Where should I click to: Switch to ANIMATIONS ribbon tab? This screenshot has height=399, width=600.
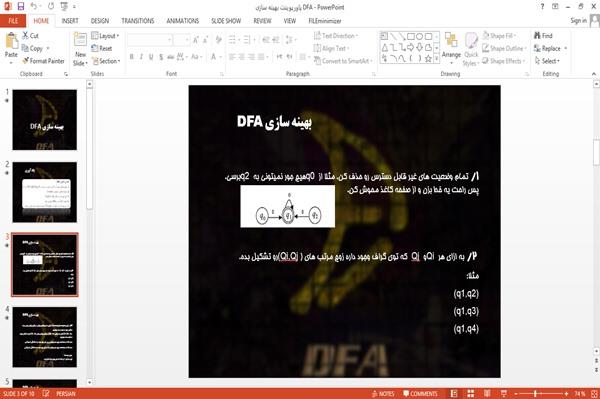tap(183, 21)
